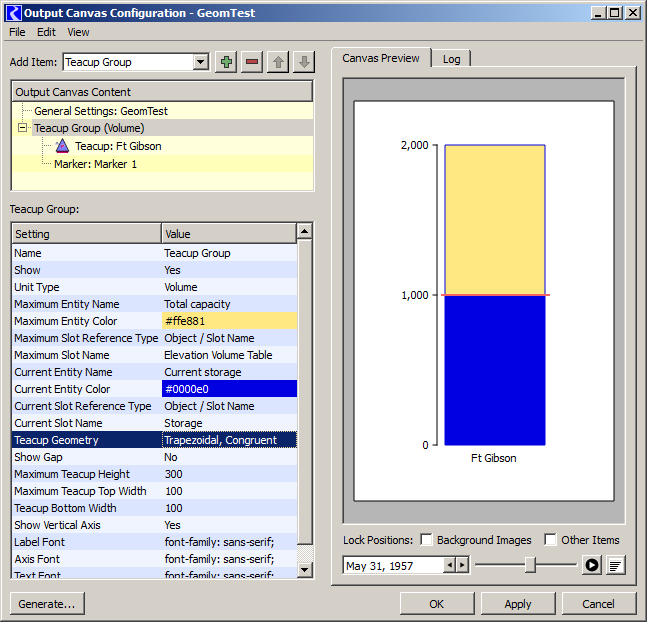Click the Trapezoidal, Congruent geometry value
The image size is (647, 622).
tap(229, 440)
